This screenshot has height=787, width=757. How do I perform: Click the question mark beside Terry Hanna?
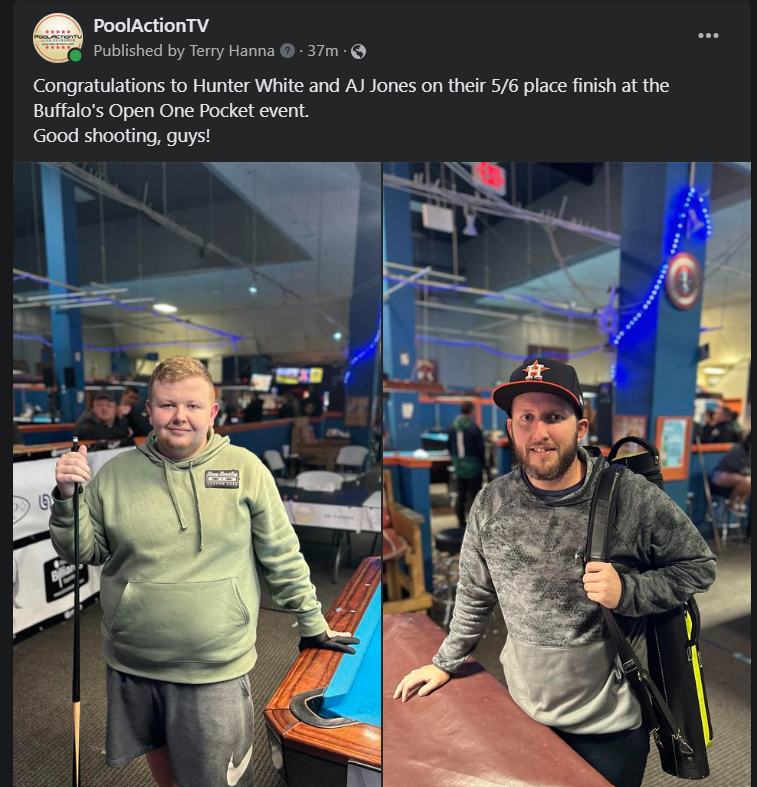tap(287, 51)
